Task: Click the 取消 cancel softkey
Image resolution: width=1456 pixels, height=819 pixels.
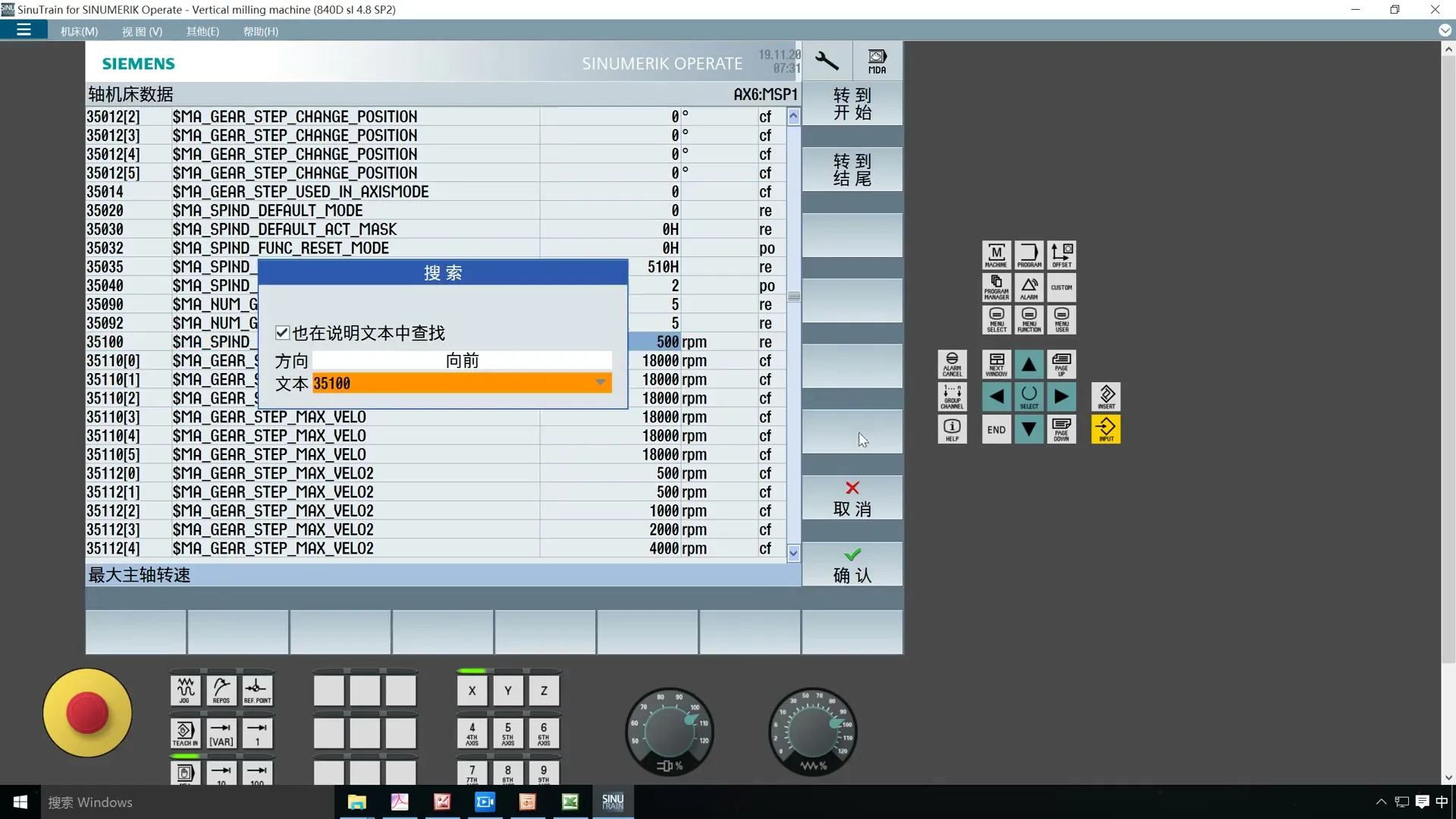Action: tap(852, 498)
